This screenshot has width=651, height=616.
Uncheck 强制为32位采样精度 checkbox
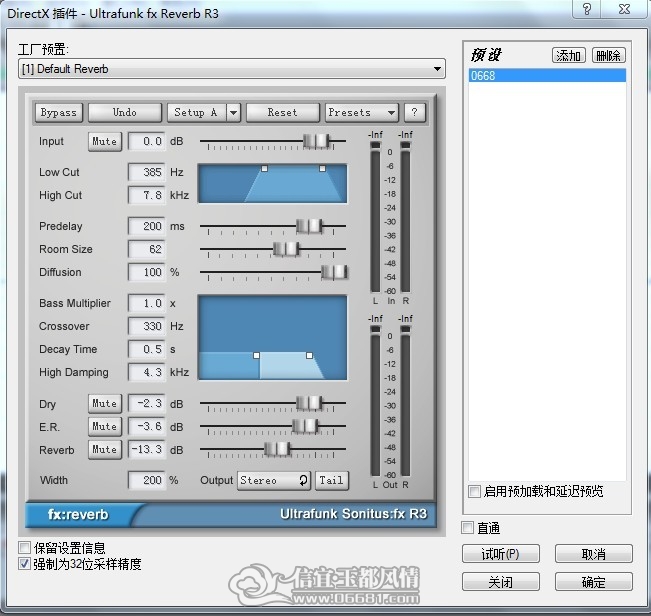pos(24,564)
